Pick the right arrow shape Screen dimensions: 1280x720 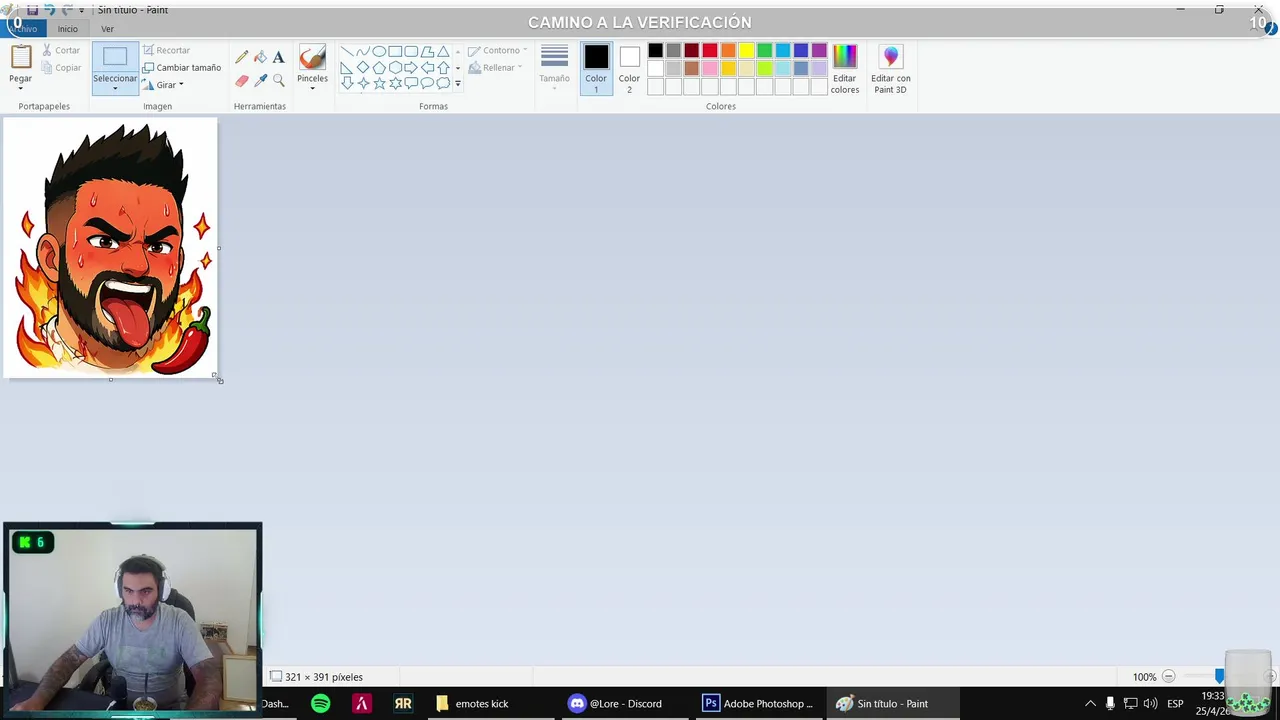pos(411,67)
